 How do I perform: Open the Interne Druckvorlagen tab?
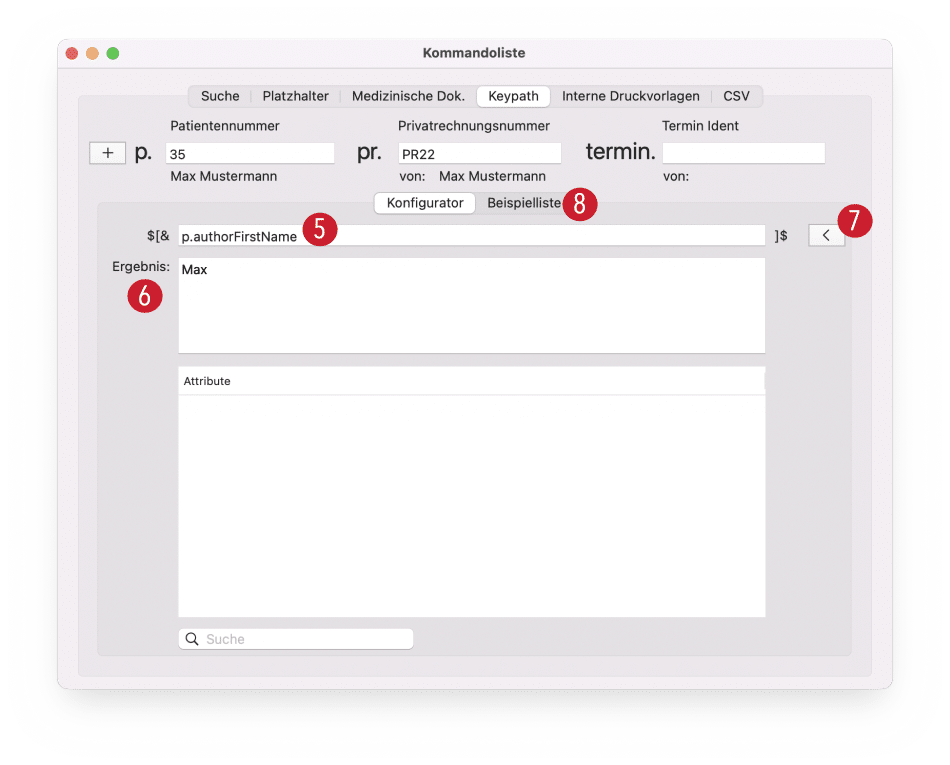click(631, 96)
